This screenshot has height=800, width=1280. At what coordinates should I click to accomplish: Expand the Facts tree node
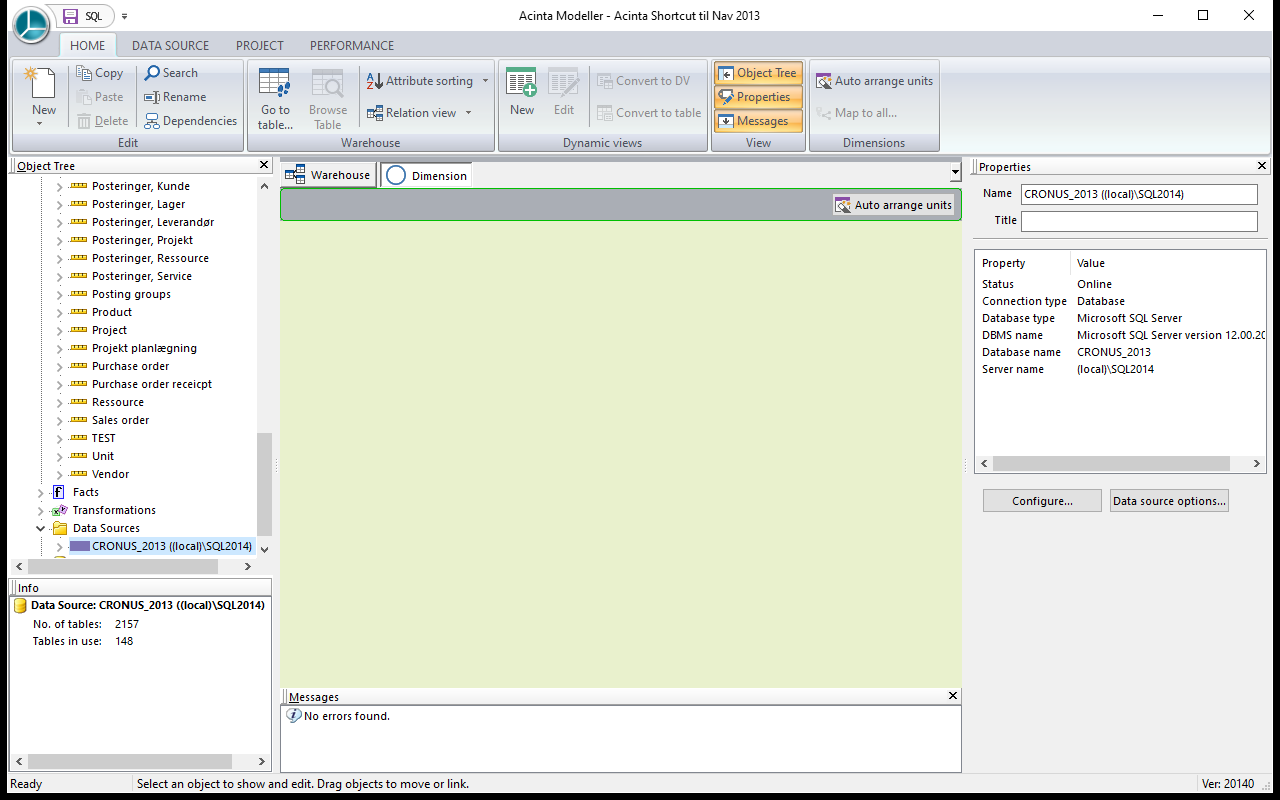click(x=41, y=492)
